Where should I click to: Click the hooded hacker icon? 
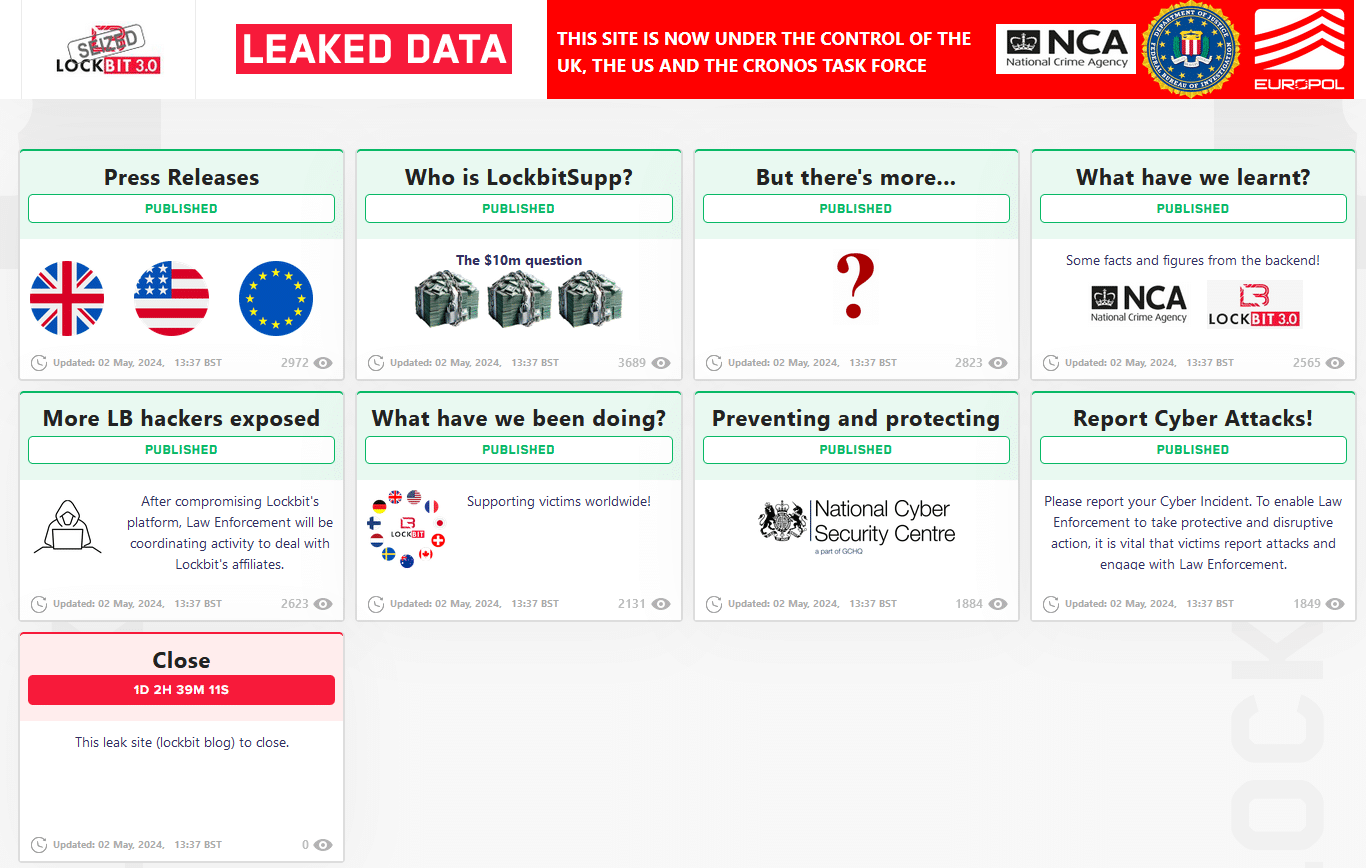click(67, 527)
